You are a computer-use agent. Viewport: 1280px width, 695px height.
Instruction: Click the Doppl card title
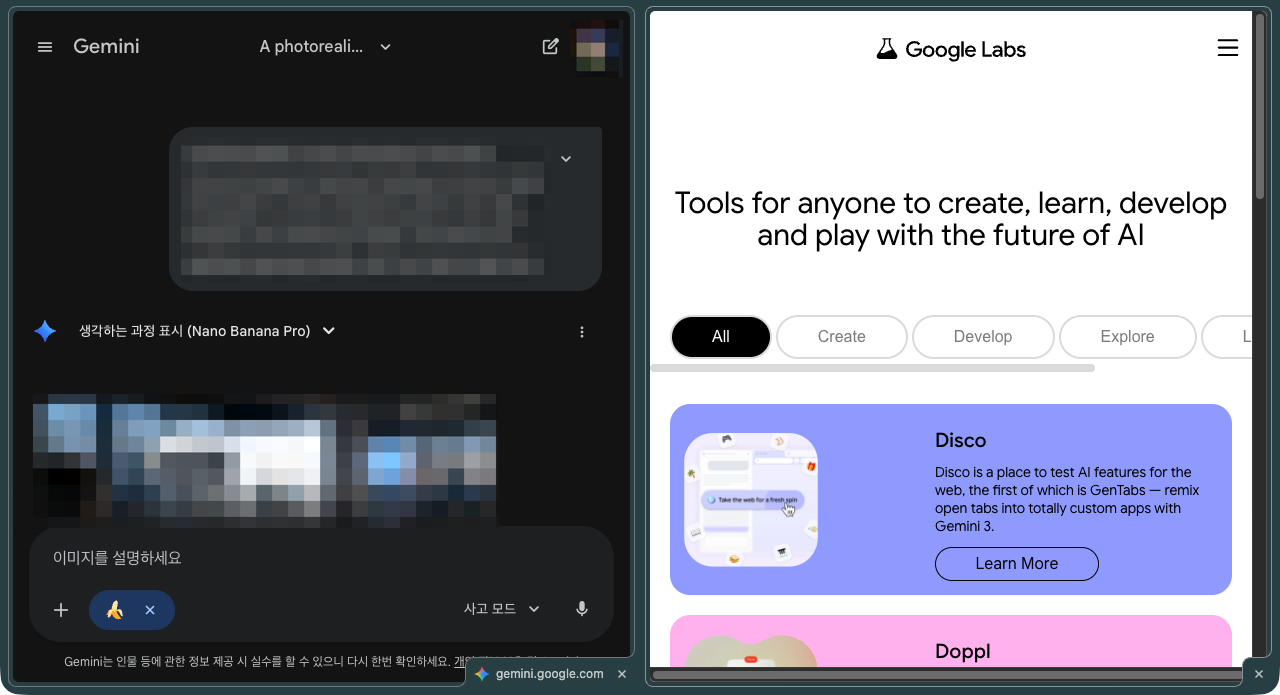963,651
